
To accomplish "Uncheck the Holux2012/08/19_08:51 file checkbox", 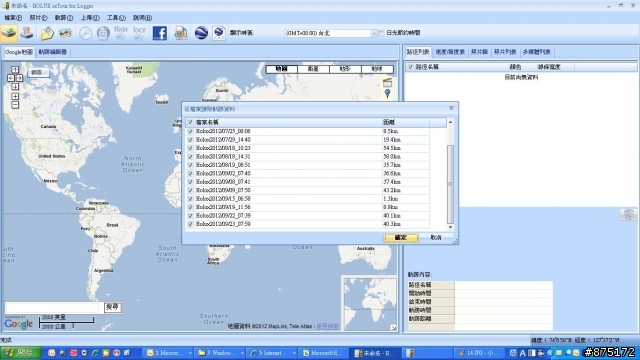I will pos(190,165).
